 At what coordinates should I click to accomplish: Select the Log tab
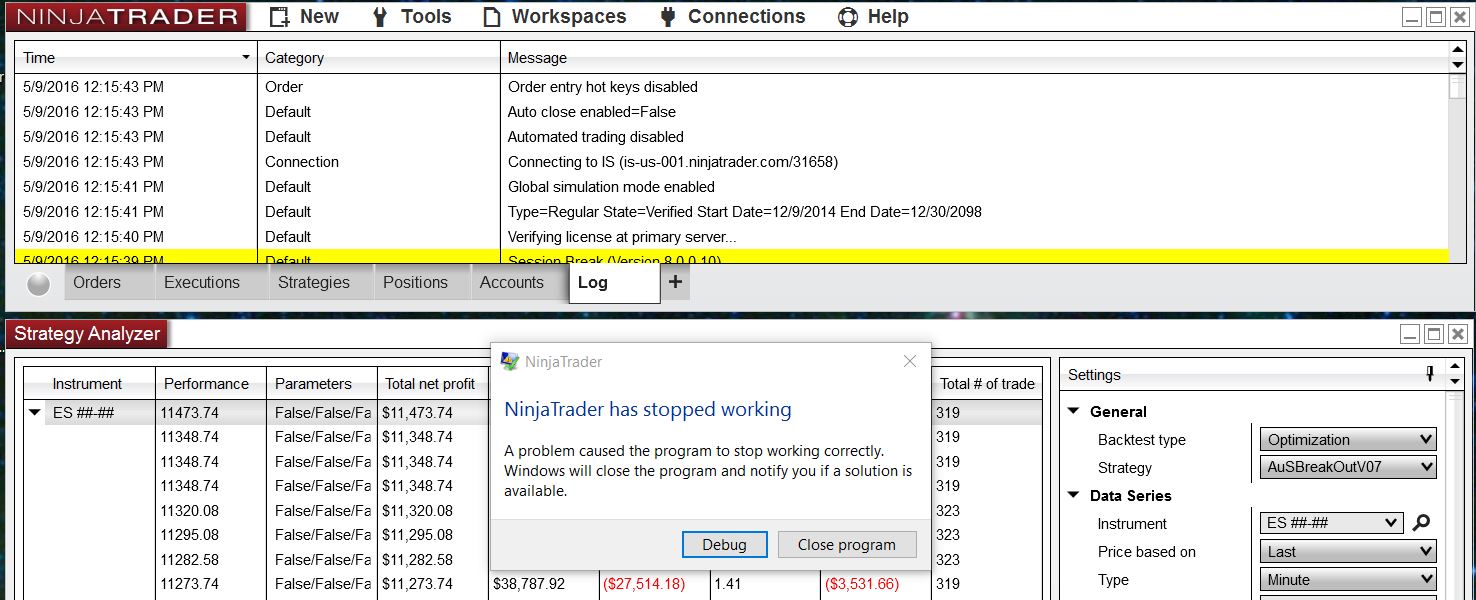coord(614,282)
